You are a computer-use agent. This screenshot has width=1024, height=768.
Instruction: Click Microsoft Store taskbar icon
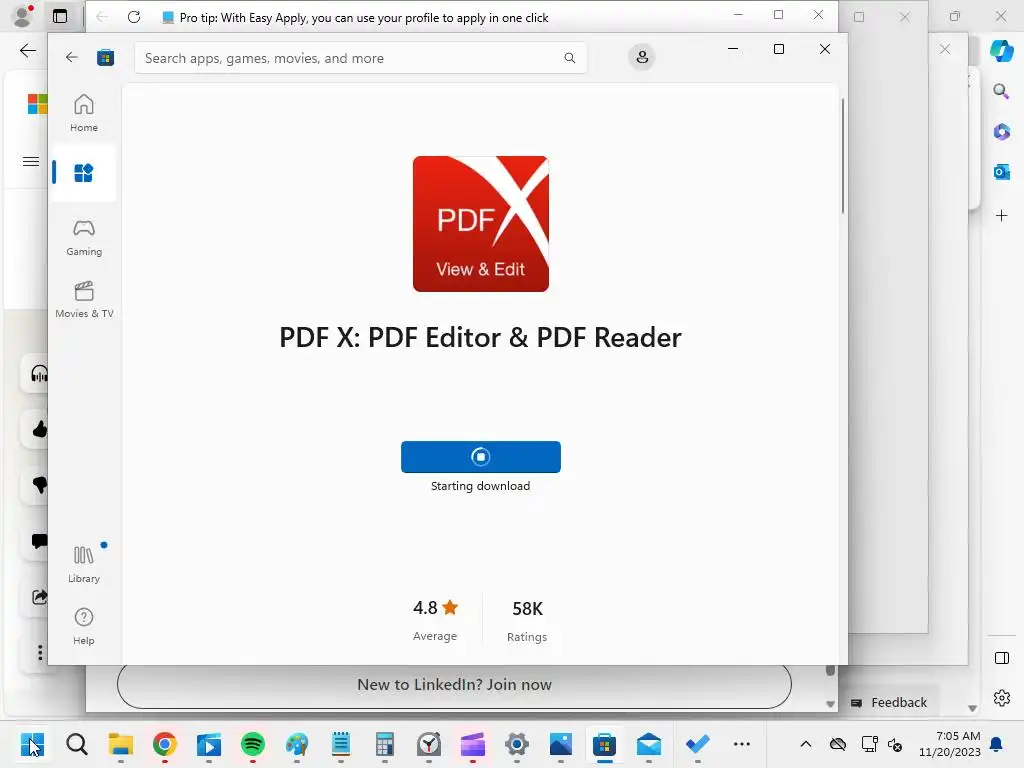pos(605,744)
